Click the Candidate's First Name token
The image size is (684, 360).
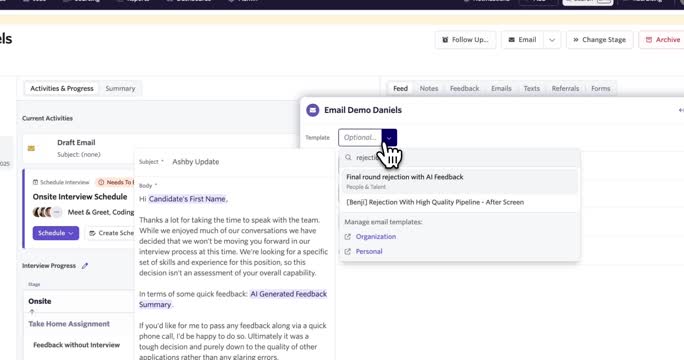187,199
